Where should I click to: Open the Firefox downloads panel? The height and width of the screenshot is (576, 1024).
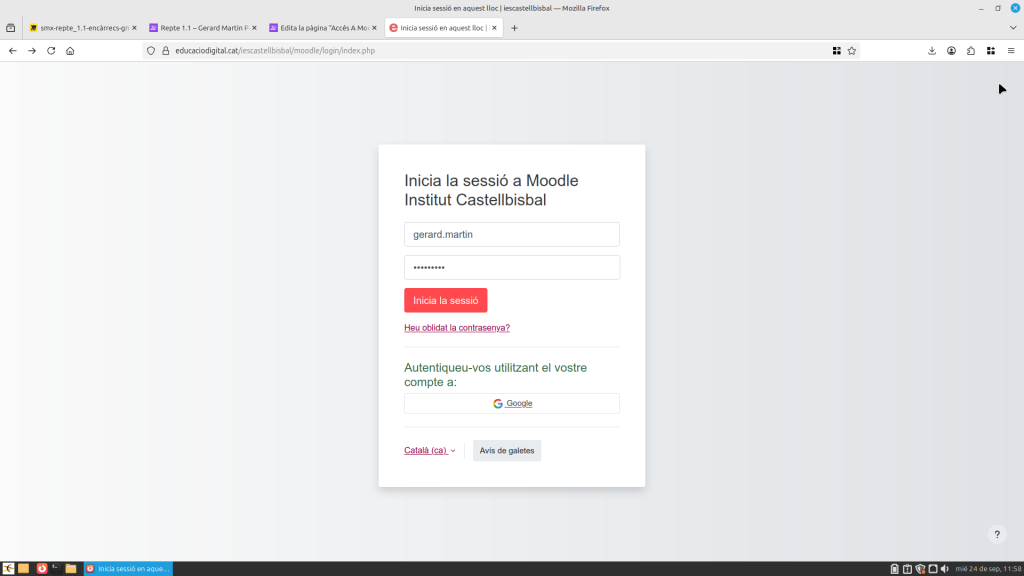click(932, 51)
